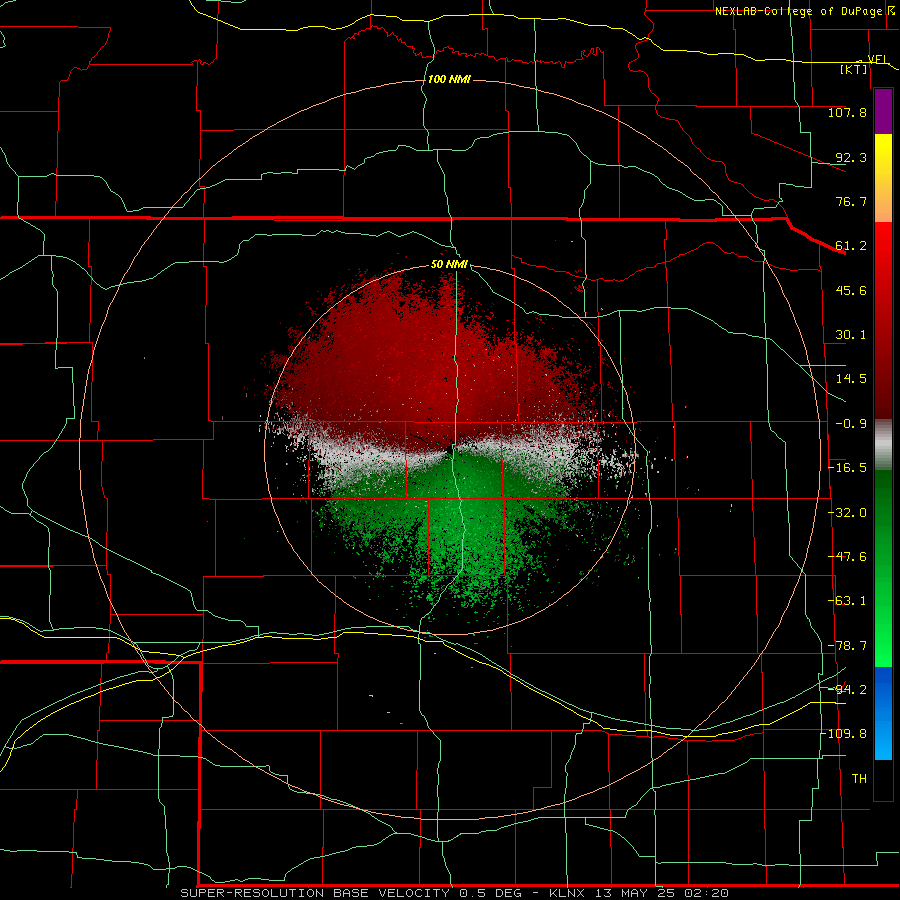
Task: Click the -109.8 scale value
Action: (844, 734)
